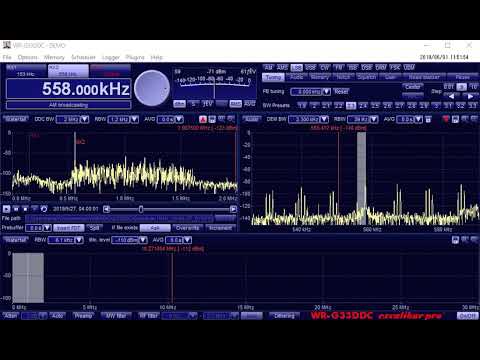Click the save icon in the wideband spectrum panel
Image resolution: width=480 pixels, height=360 pixels.
tap(455, 240)
